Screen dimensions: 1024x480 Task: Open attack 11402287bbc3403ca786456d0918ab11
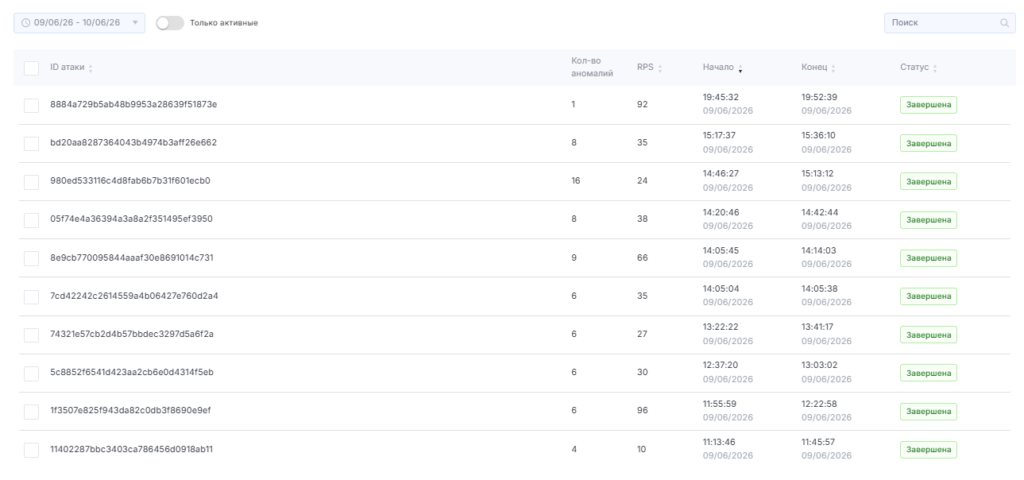click(131, 449)
